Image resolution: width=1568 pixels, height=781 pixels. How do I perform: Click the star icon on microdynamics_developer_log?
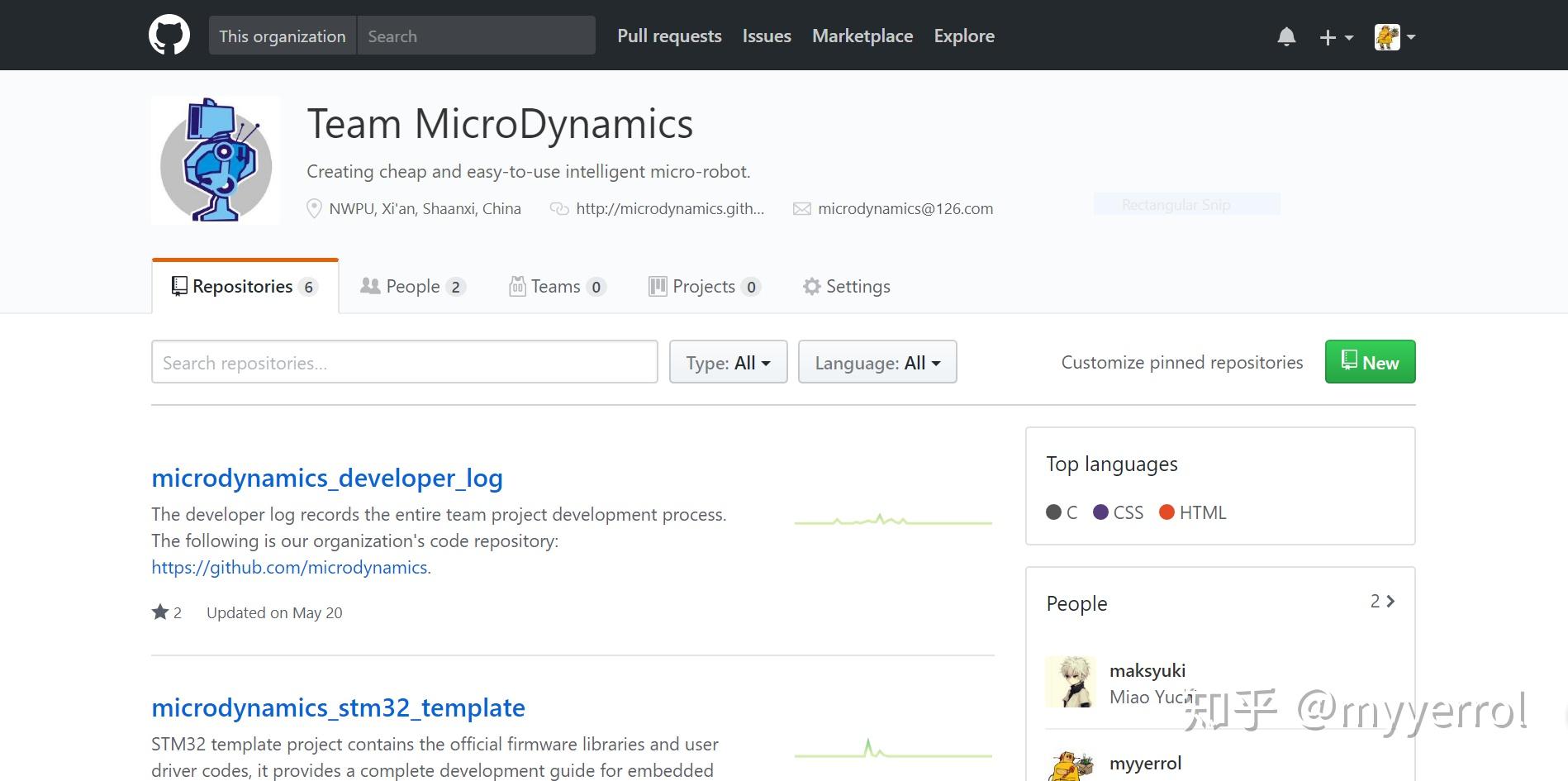point(160,612)
